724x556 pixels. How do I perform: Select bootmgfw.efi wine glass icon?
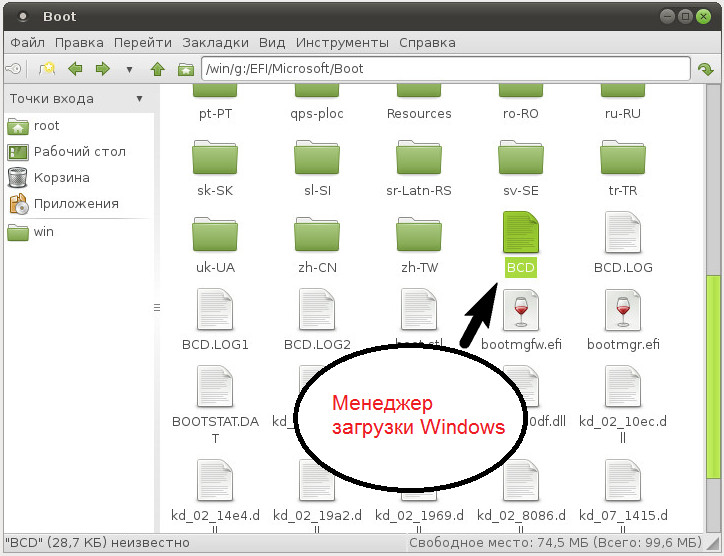[x=521, y=309]
